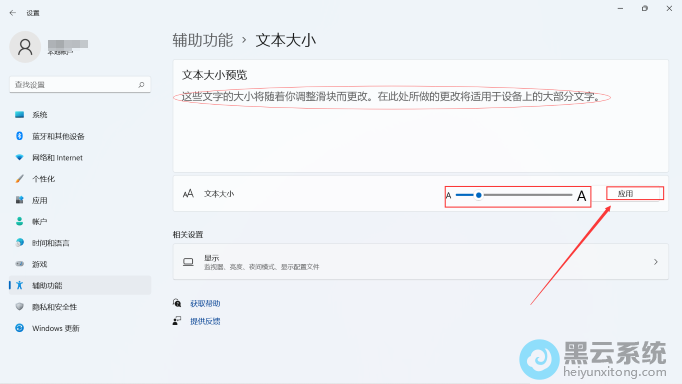Click the user account avatar
The image size is (682, 384).
25,47
